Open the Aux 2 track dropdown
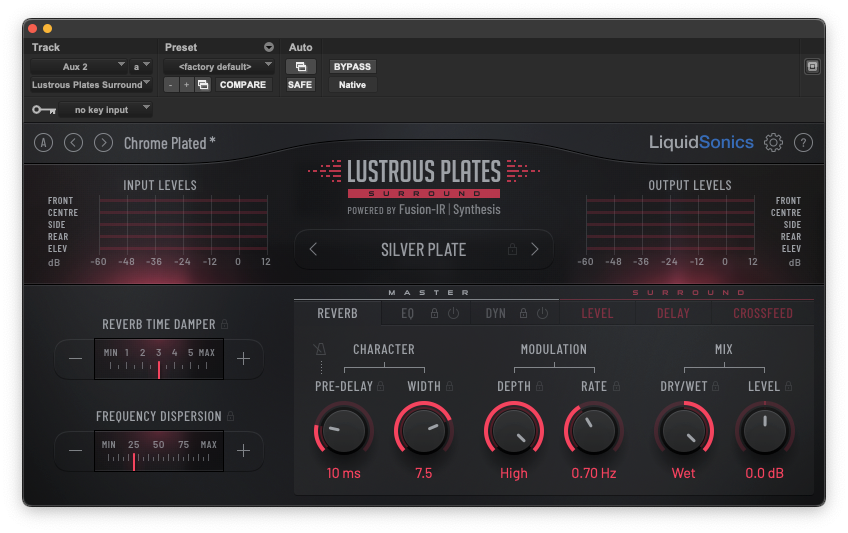Viewport: 848px width, 533px height. click(x=78, y=66)
